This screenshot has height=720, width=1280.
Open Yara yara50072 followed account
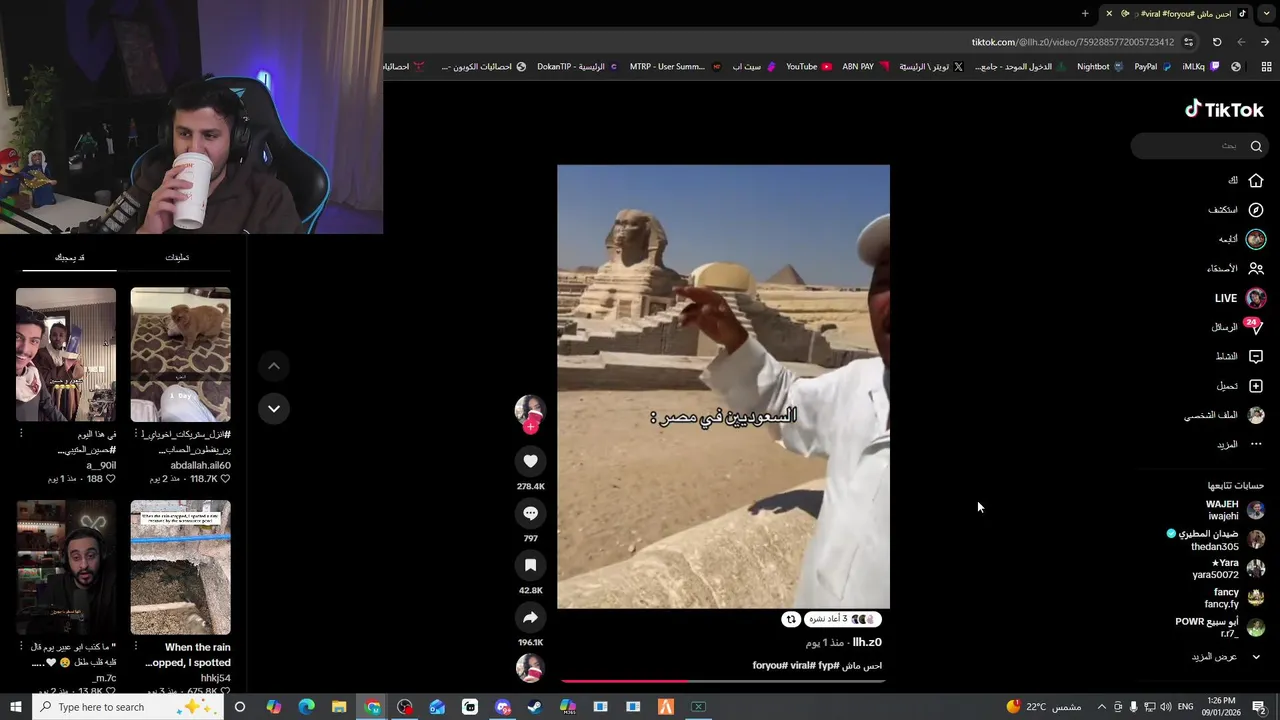tap(1229, 569)
